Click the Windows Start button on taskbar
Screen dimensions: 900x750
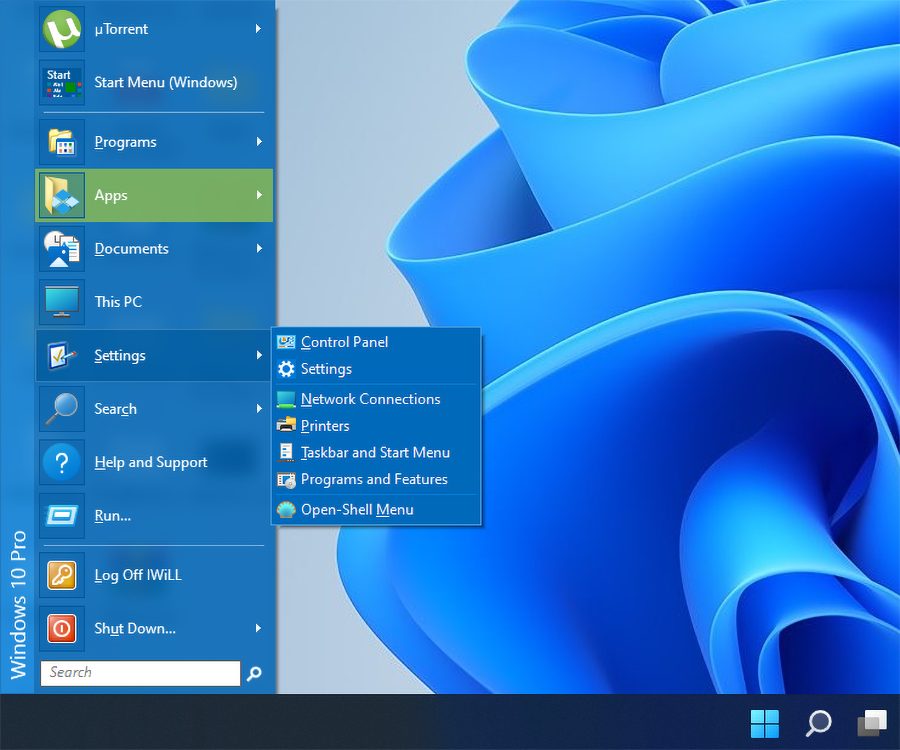pos(765,723)
